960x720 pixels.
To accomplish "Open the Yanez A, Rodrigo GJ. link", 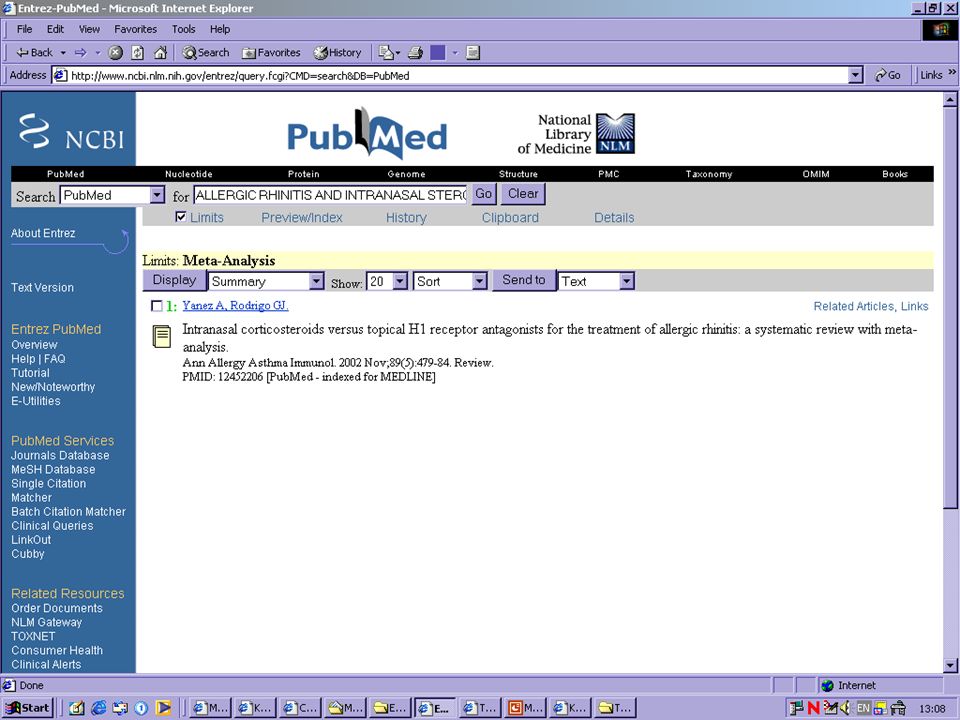I will [235, 306].
